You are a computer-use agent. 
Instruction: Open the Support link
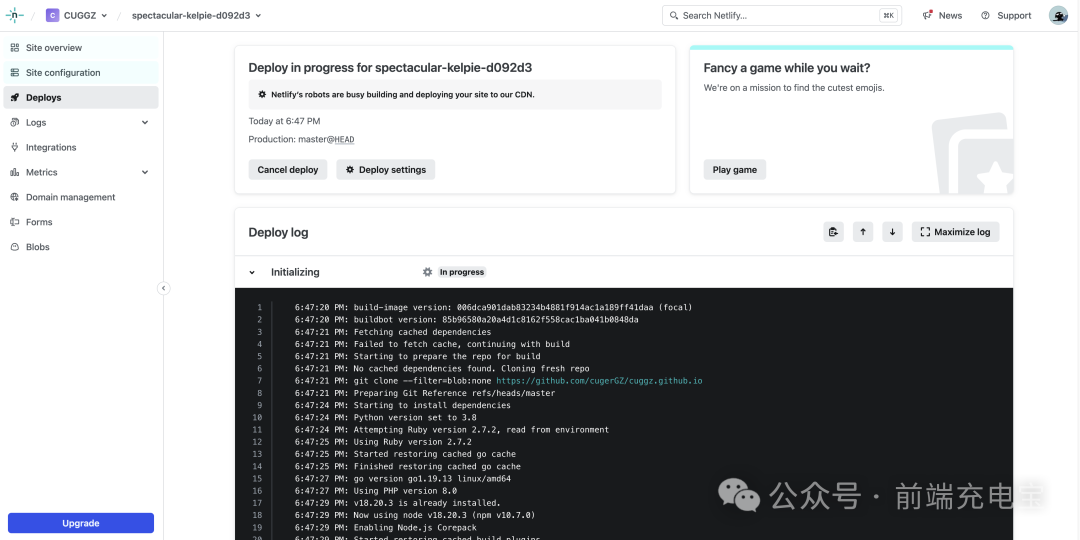pos(1006,15)
